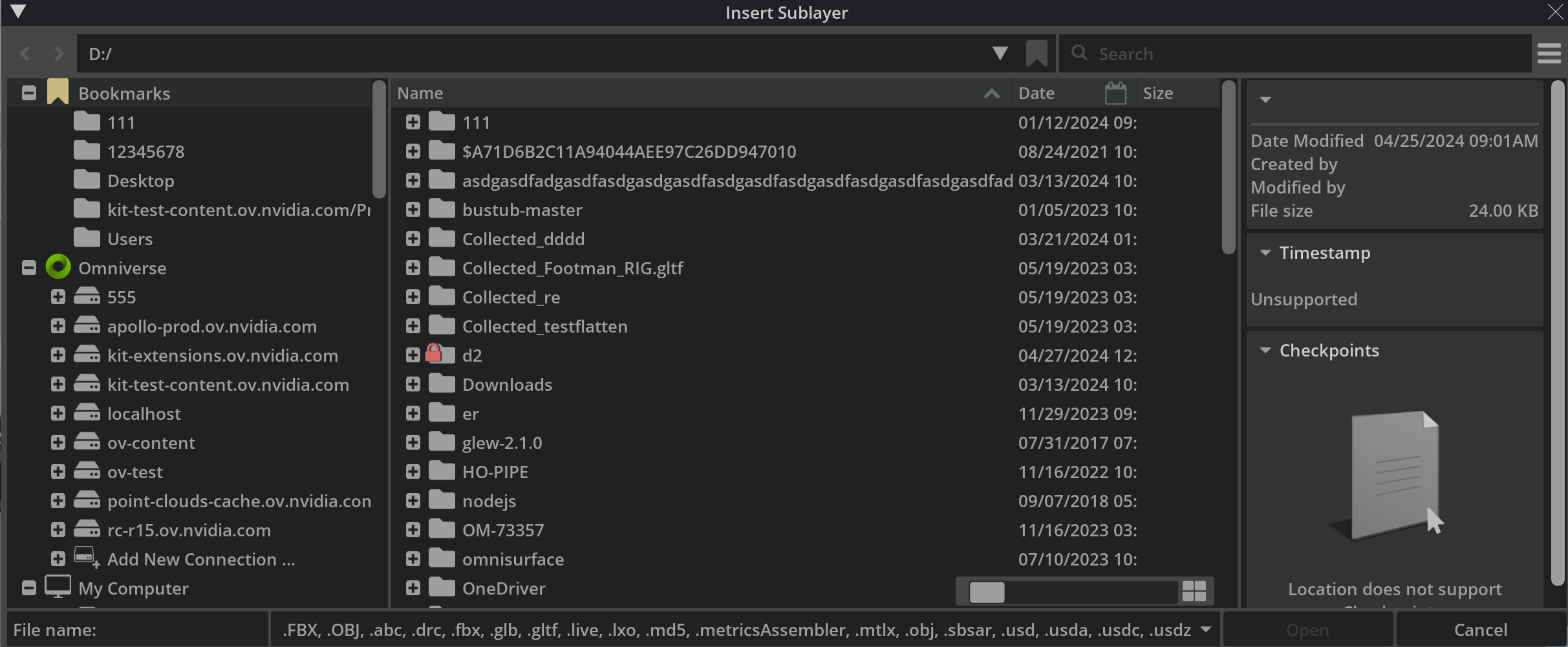The width and height of the screenshot is (1568, 647).
Task: Open the path history dropdown arrow
Action: click(x=1000, y=54)
